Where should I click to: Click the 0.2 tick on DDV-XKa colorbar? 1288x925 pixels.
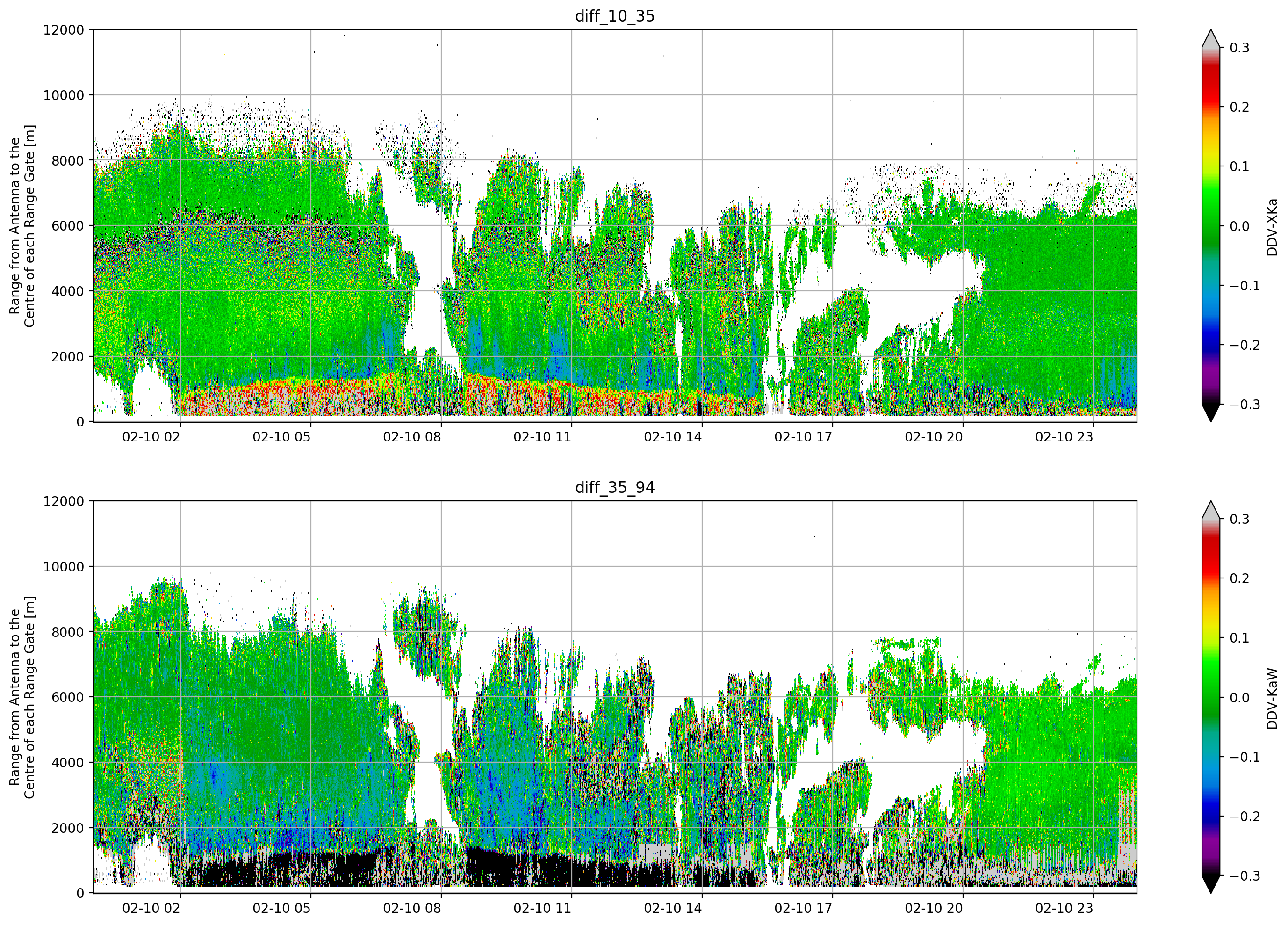(x=1240, y=108)
